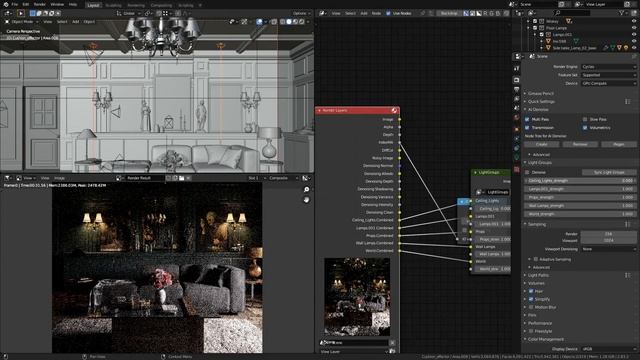
Task: Open Feature Set dropdown showing Supported
Action: [x=609, y=75]
